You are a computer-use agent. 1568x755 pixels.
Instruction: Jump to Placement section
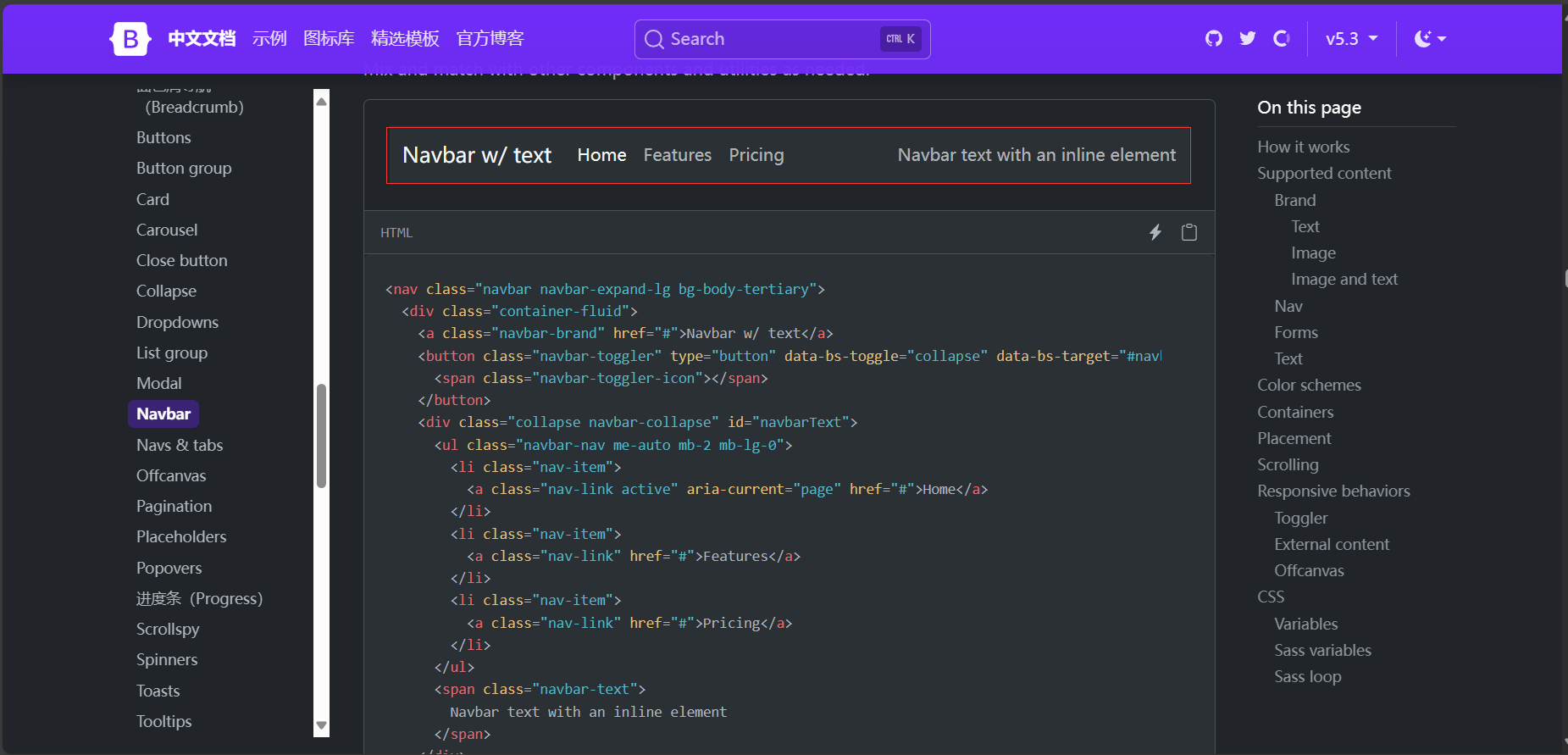pyautogui.click(x=1294, y=438)
